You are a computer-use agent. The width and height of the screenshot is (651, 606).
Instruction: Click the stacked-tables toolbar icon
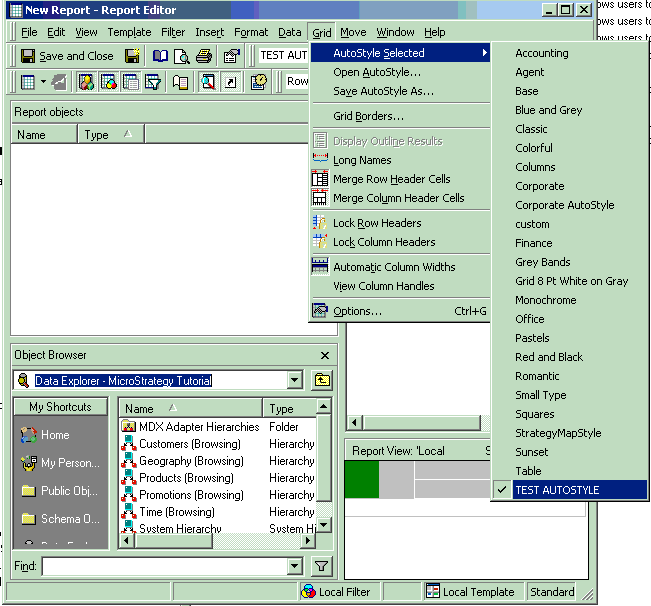click(130, 82)
